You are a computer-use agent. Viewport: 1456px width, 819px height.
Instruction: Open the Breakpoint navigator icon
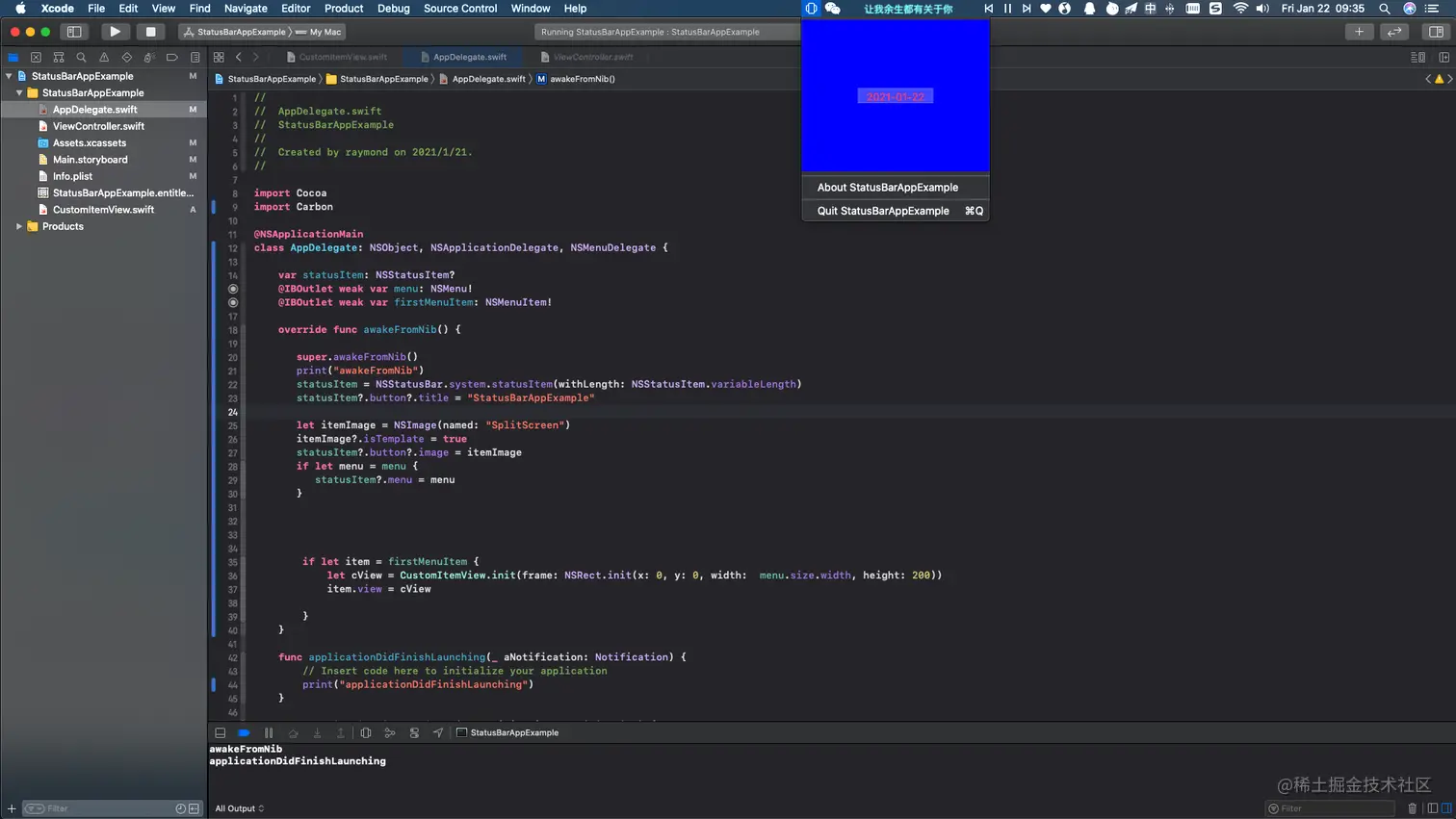pos(172,58)
